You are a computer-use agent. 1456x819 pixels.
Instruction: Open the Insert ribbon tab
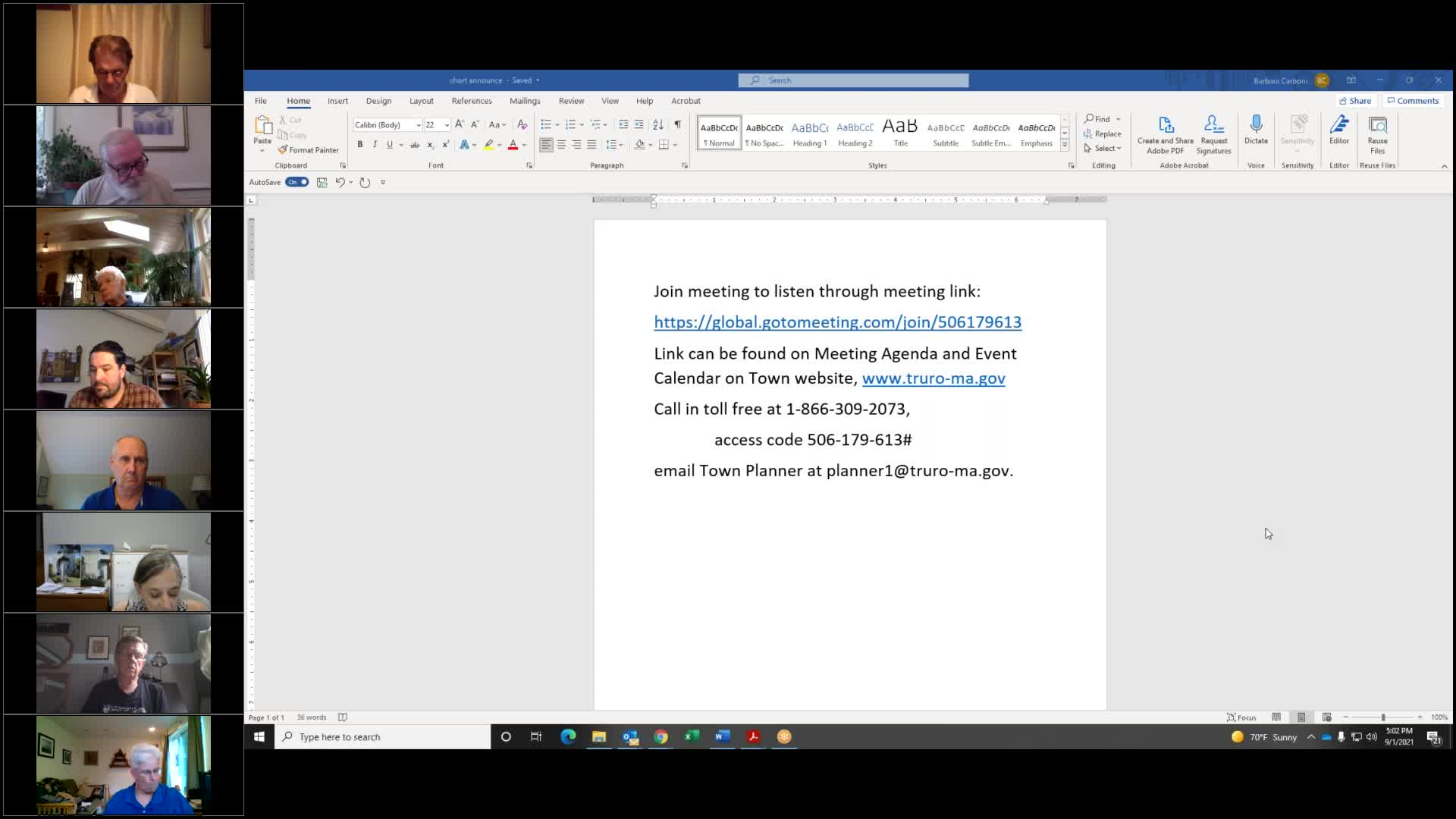[337, 101]
